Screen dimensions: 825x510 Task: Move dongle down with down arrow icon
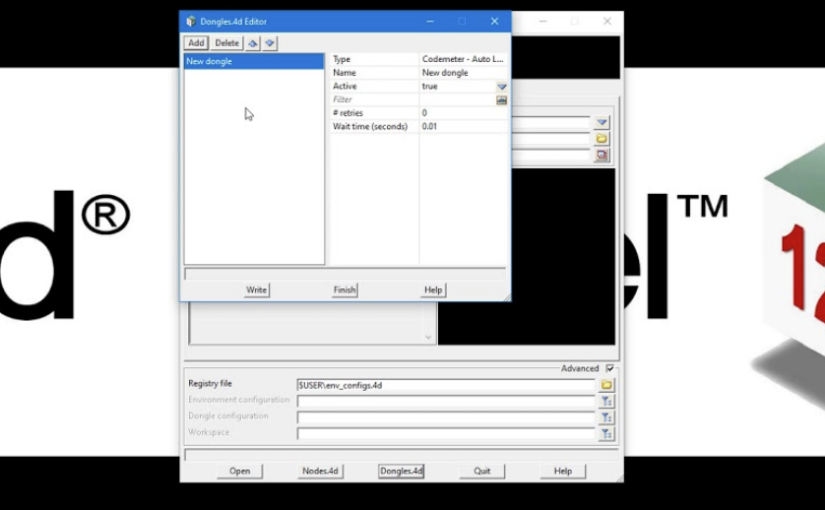click(270, 43)
